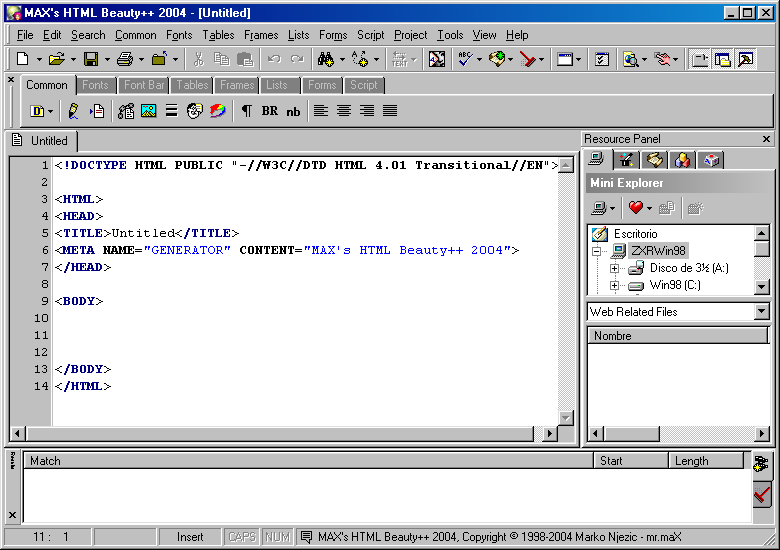Toggle the first panel view button in toolbar
The width and height of the screenshot is (780, 550).
click(x=700, y=59)
